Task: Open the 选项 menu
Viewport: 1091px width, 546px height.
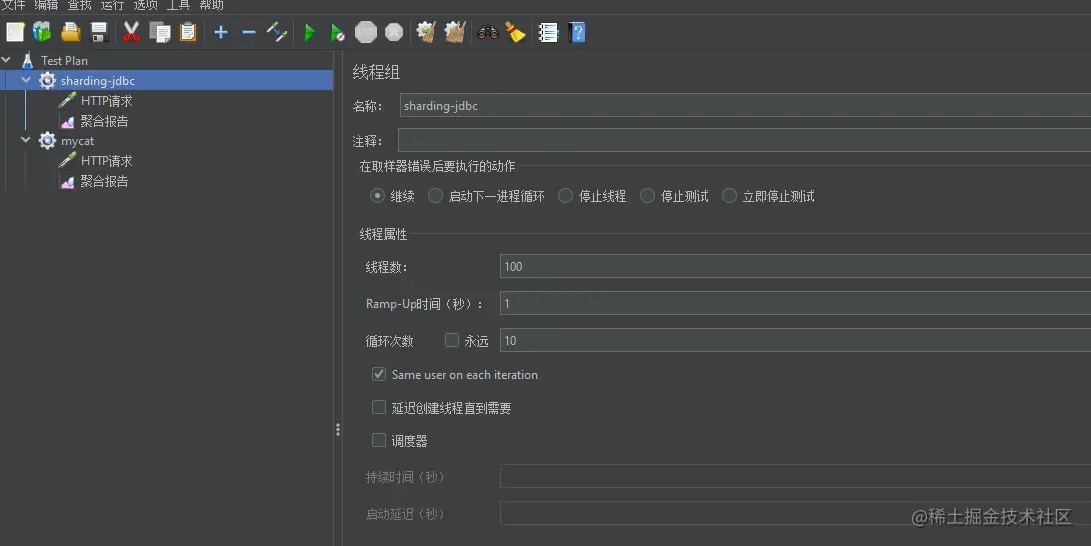Action: click(145, 6)
